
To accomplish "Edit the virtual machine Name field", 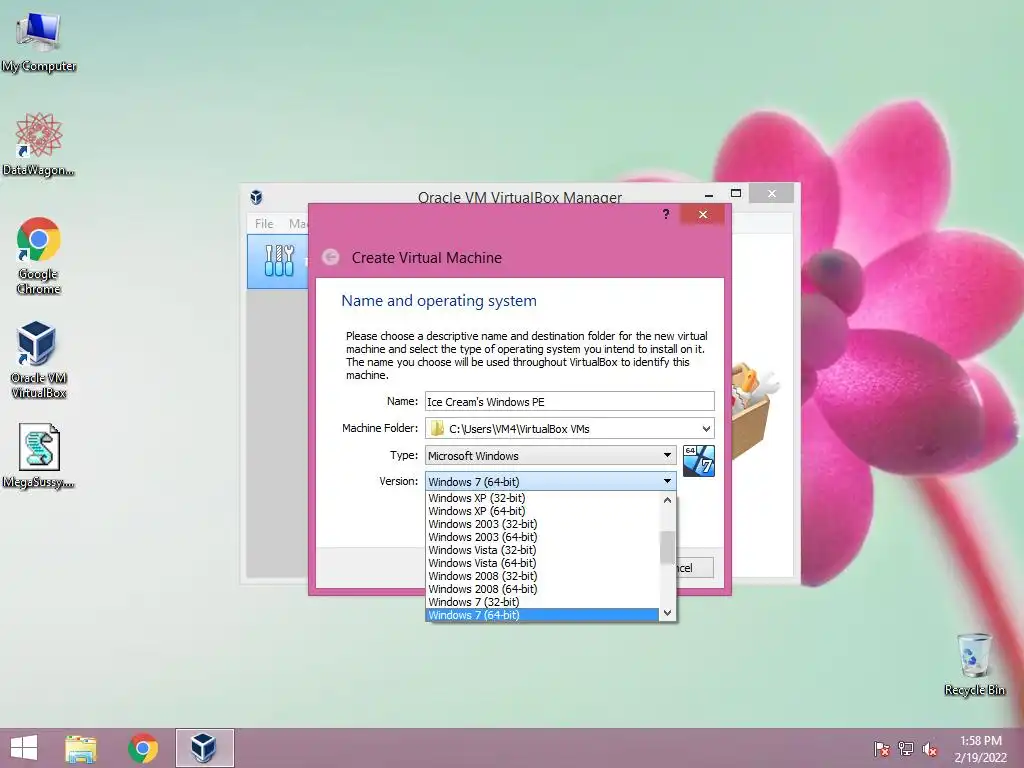I will pos(569,402).
